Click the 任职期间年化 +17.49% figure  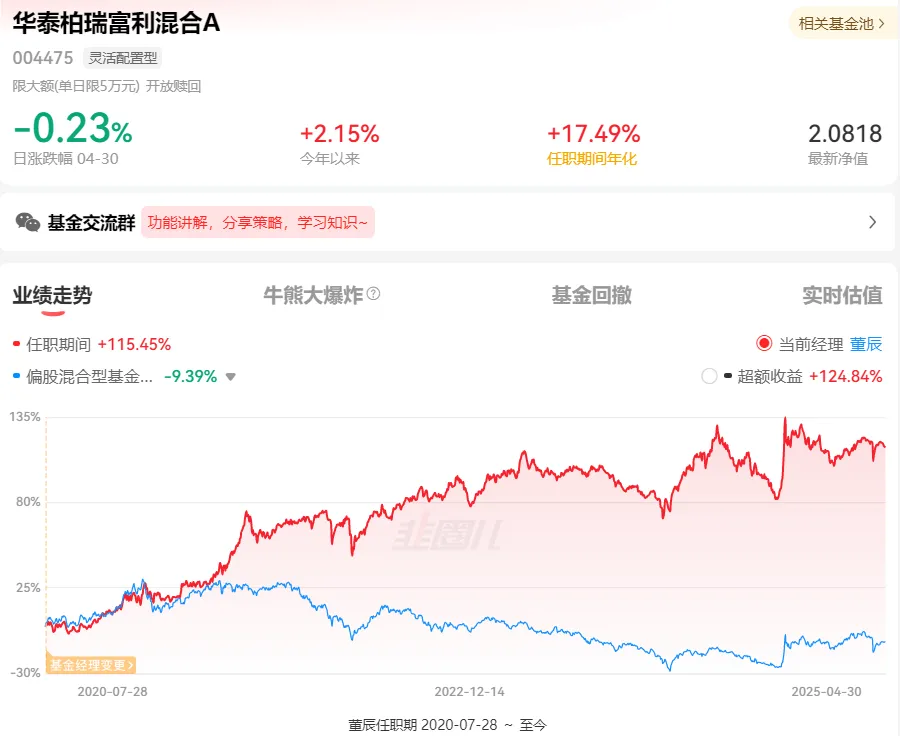click(593, 134)
